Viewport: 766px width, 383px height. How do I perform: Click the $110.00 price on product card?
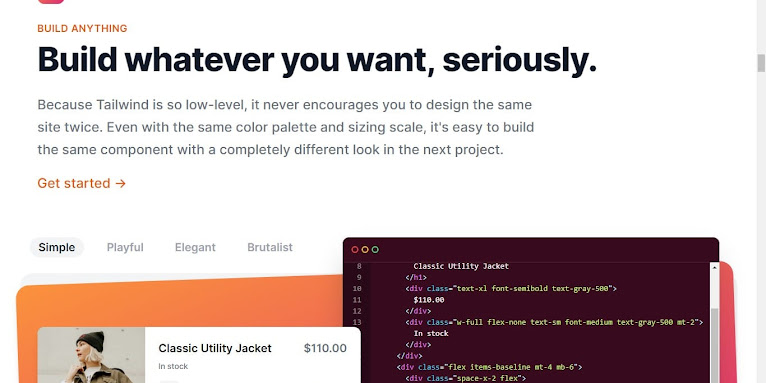(325, 348)
